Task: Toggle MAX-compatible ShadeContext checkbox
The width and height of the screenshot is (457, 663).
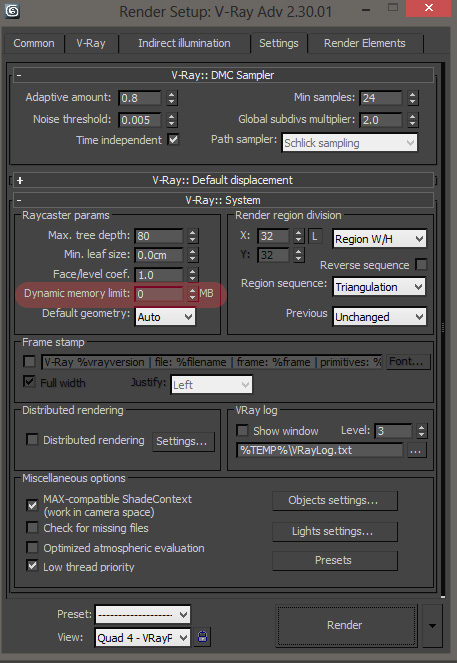Action: 32,505
